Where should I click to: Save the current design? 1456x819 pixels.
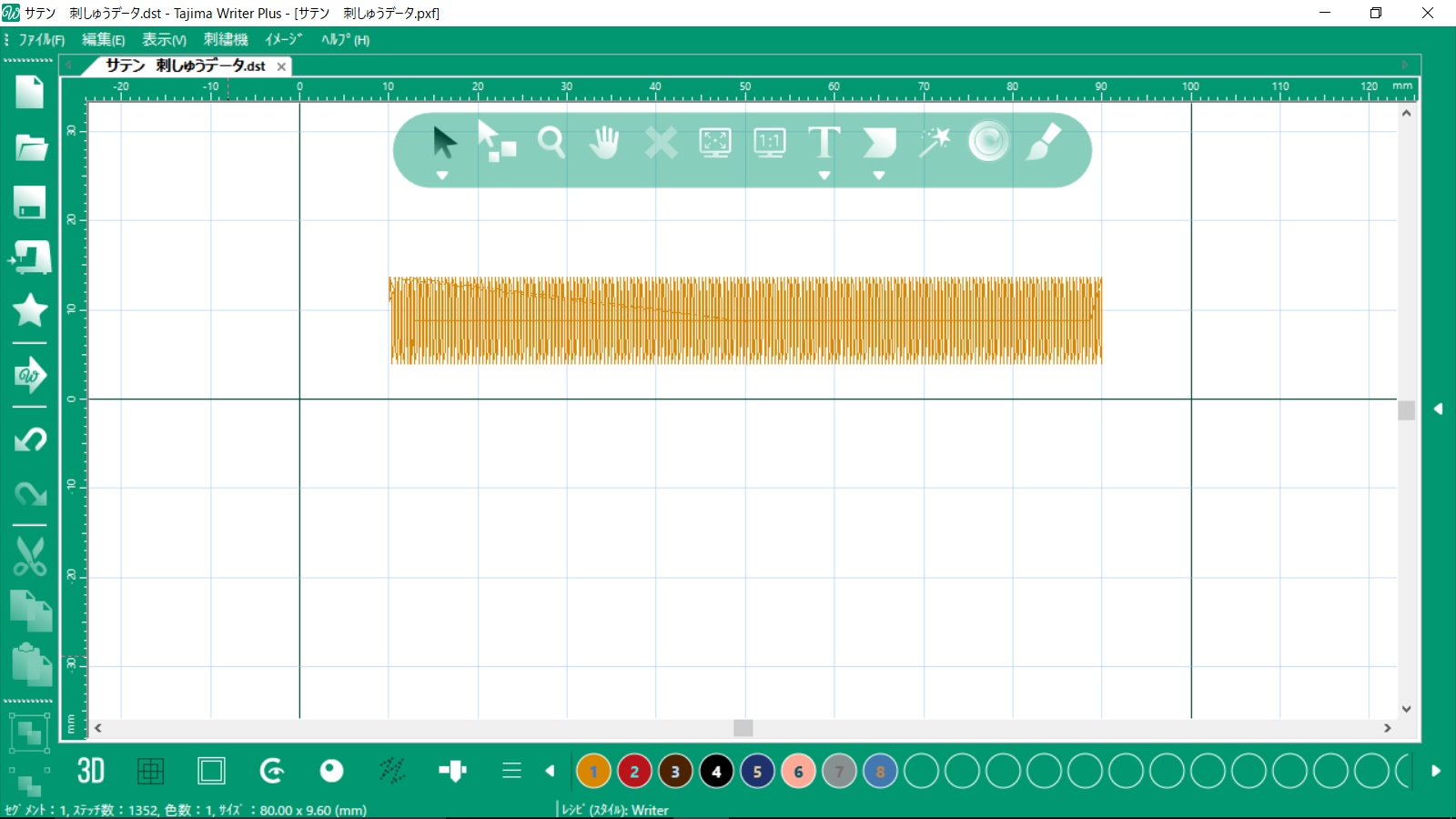coord(30,202)
